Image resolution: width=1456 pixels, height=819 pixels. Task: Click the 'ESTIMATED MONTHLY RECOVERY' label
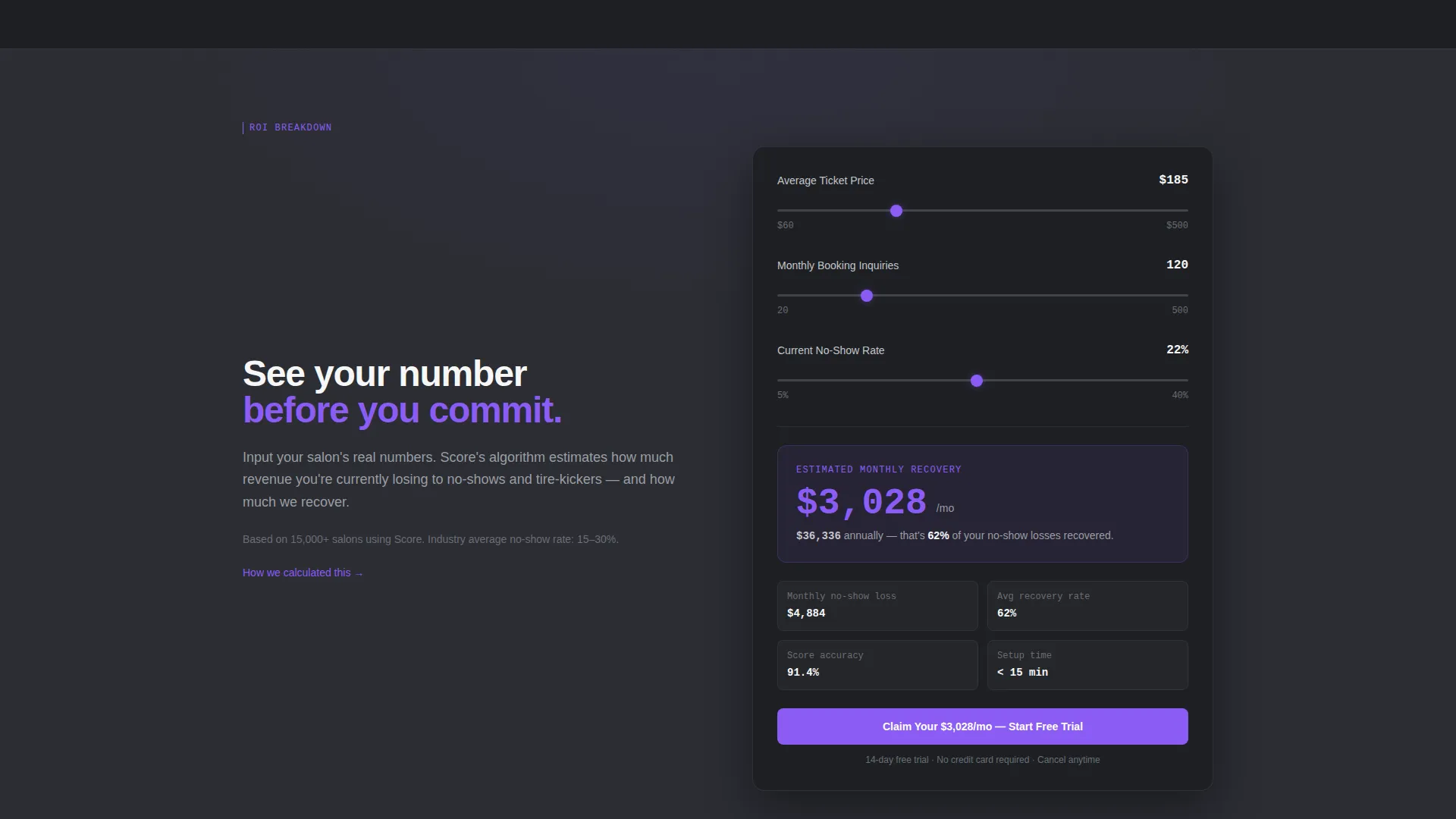click(x=879, y=469)
